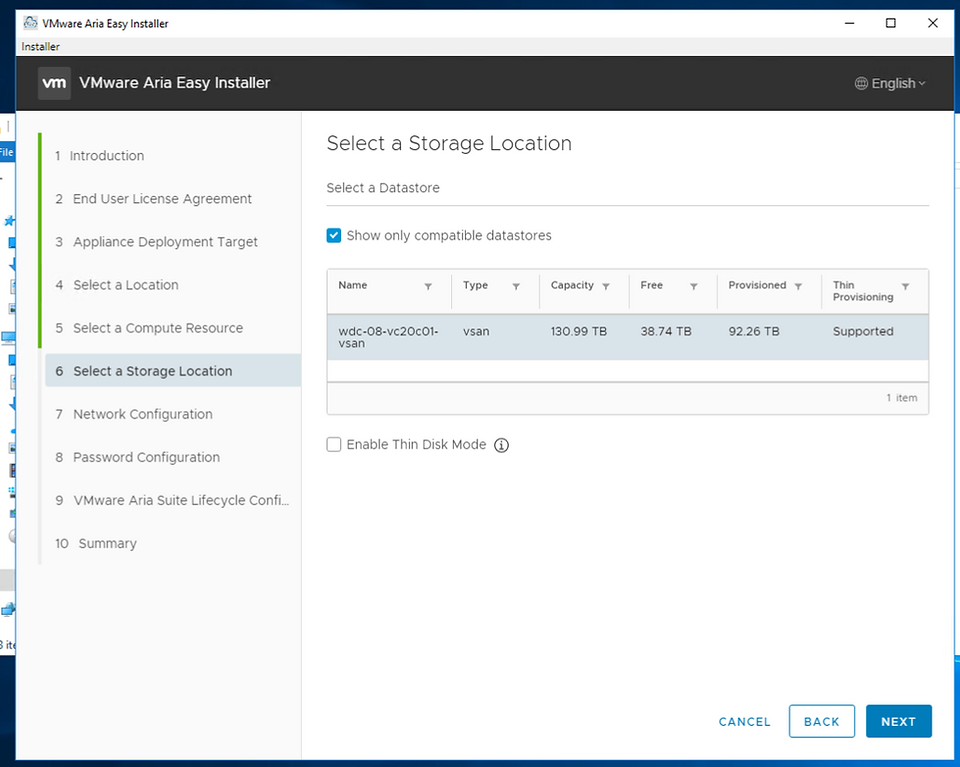Click the globe language icon
Image resolution: width=960 pixels, height=767 pixels.
[861, 83]
